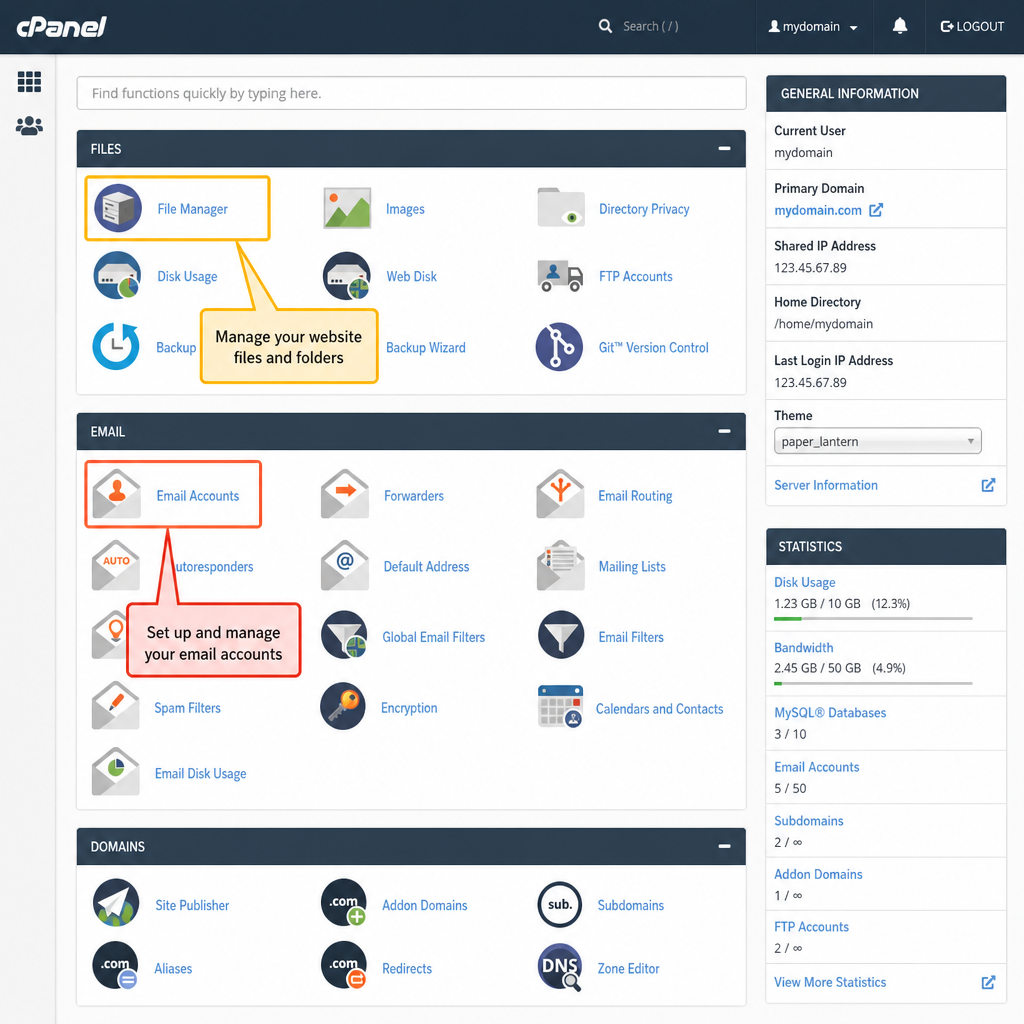Image resolution: width=1024 pixels, height=1024 pixels.
Task: Click the Site Publisher link text
Action: (x=192, y=905)
